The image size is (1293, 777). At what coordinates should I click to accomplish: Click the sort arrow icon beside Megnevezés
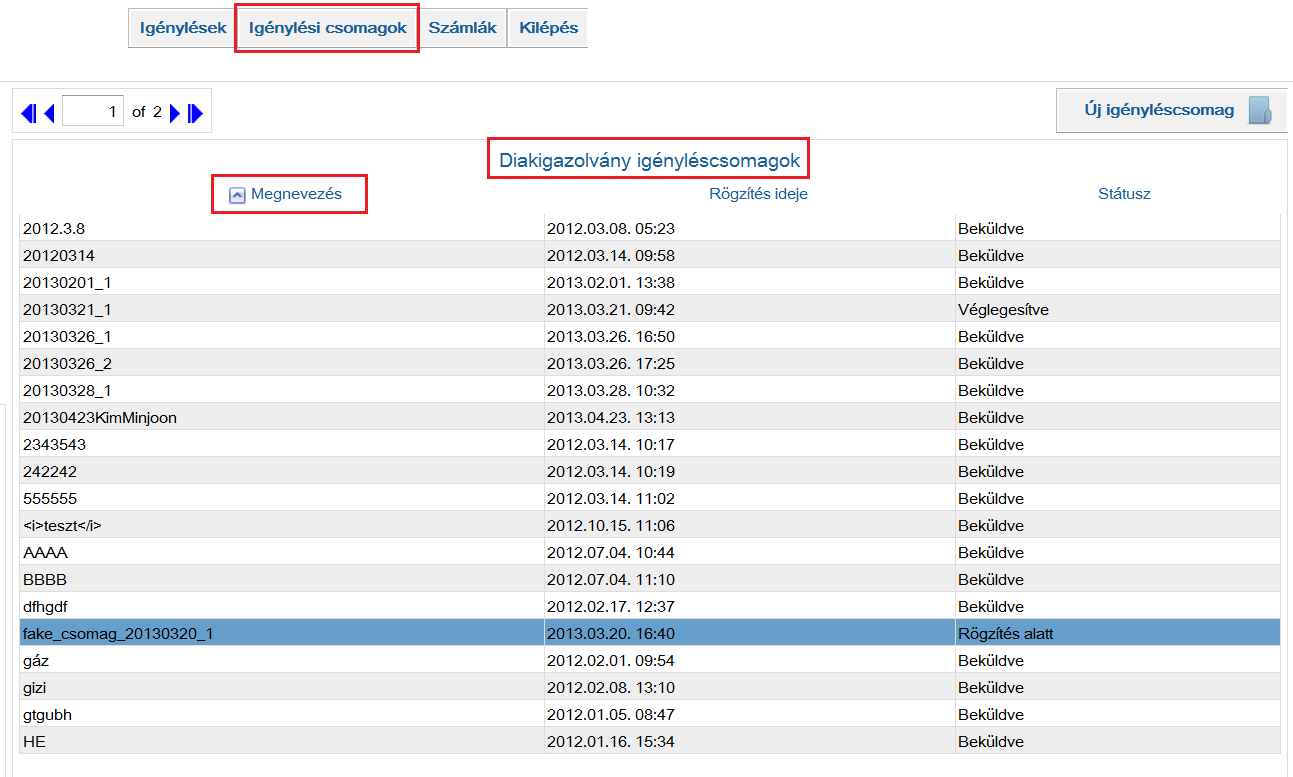coord(237,195)
